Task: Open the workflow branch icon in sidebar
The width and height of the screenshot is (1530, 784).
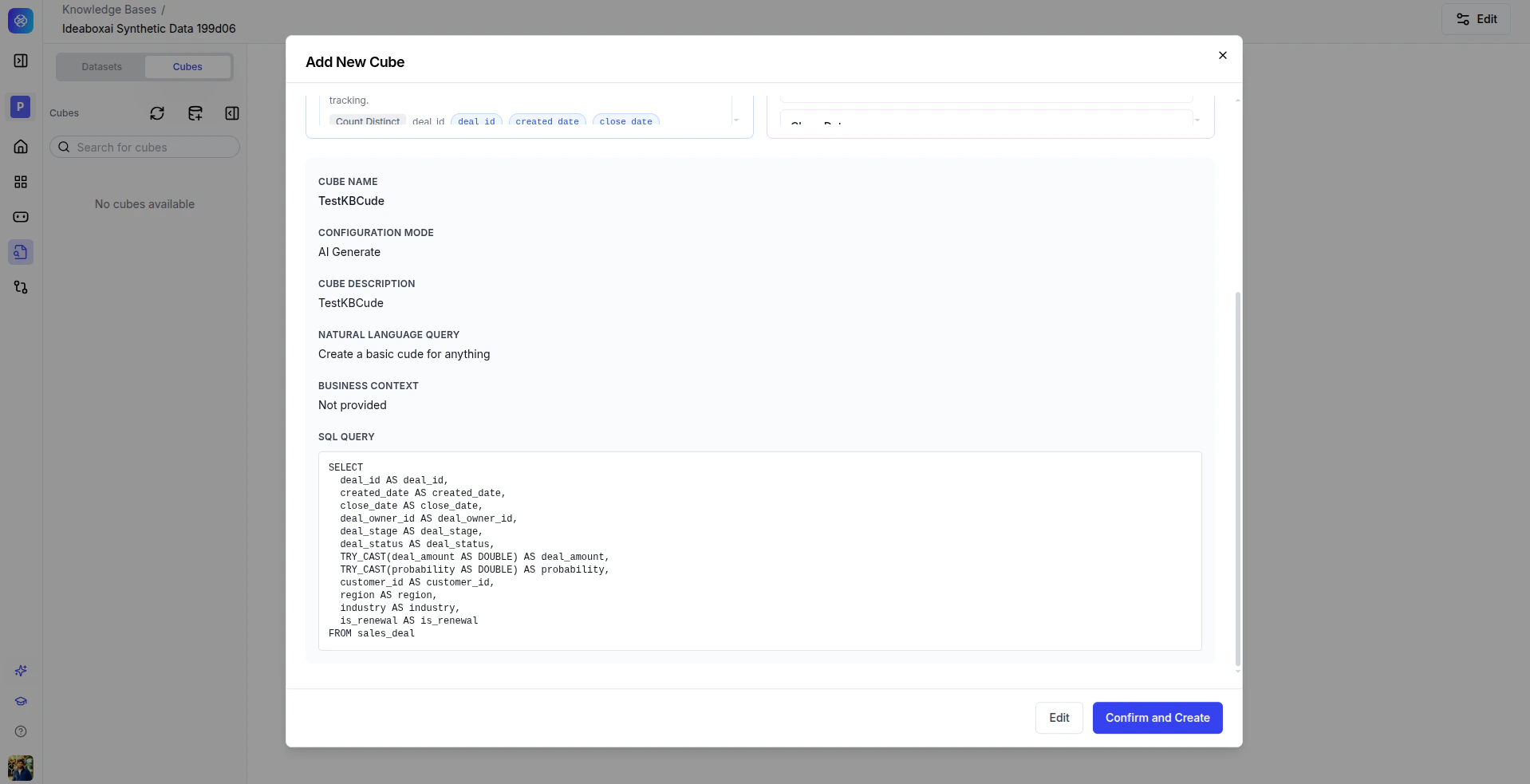Action: tap(21, 287)
